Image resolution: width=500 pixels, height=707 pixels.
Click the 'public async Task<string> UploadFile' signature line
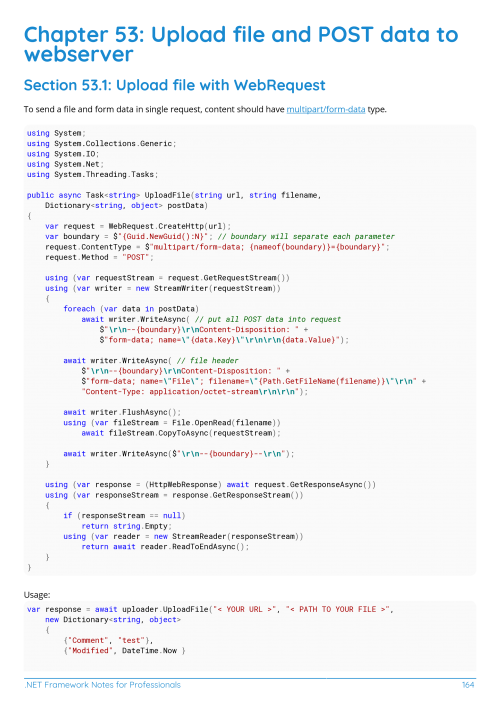tap(174, 195)
